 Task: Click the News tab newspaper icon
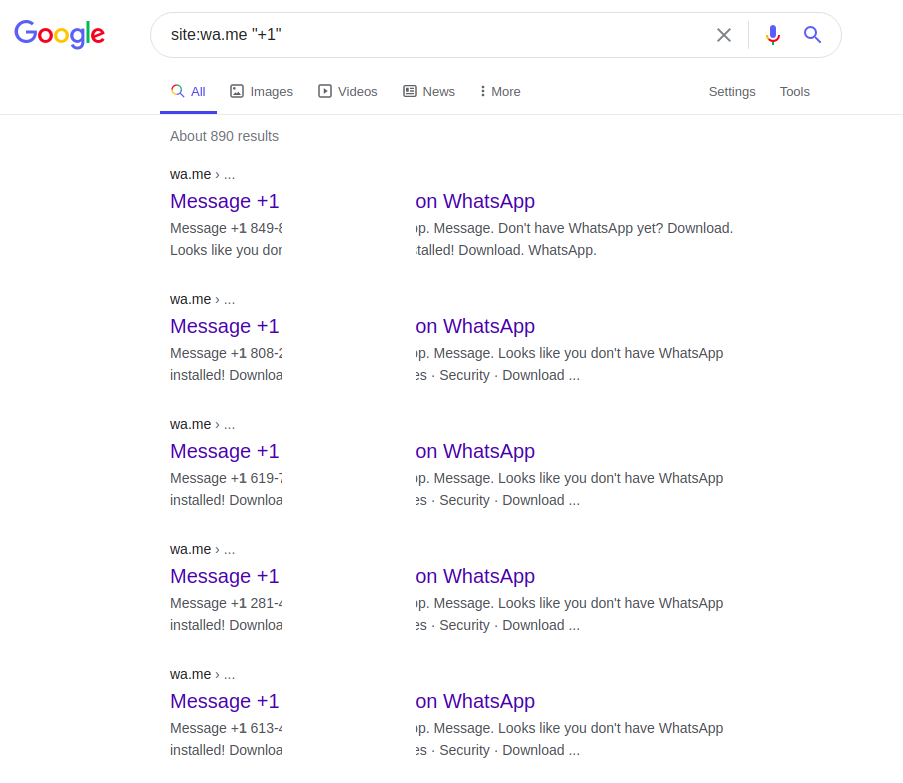coord(410,91)
